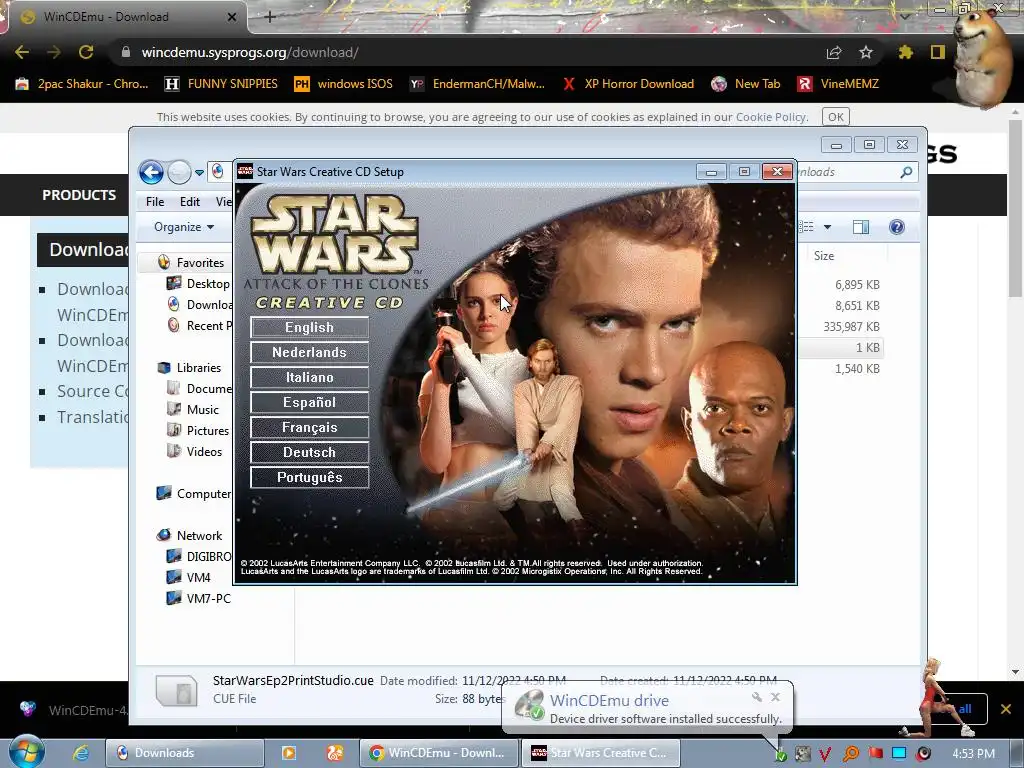Close Chrome downloads bar X
This screenshot has width=1024, height=768.
(1006, 709)
